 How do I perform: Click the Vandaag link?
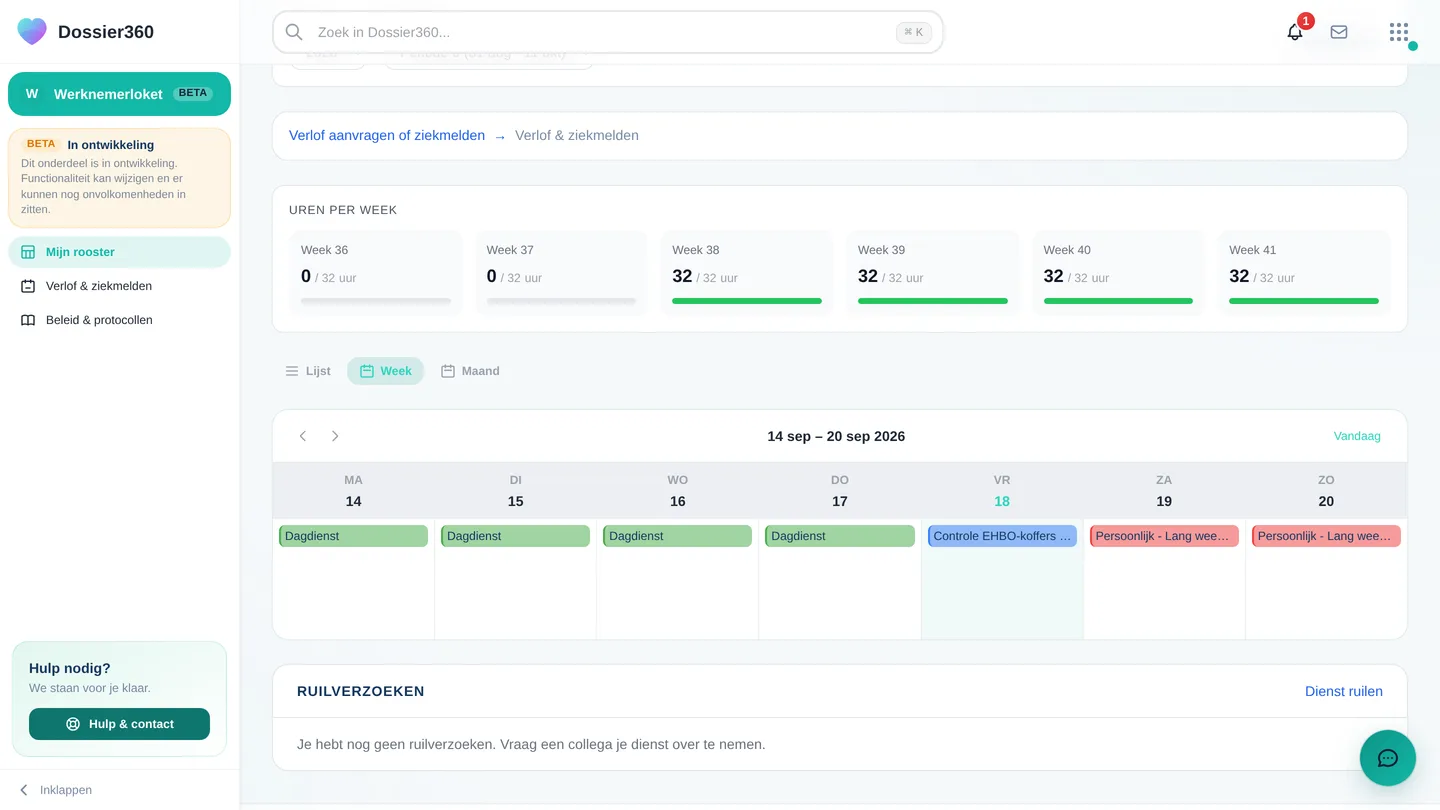coord(1357,436)
